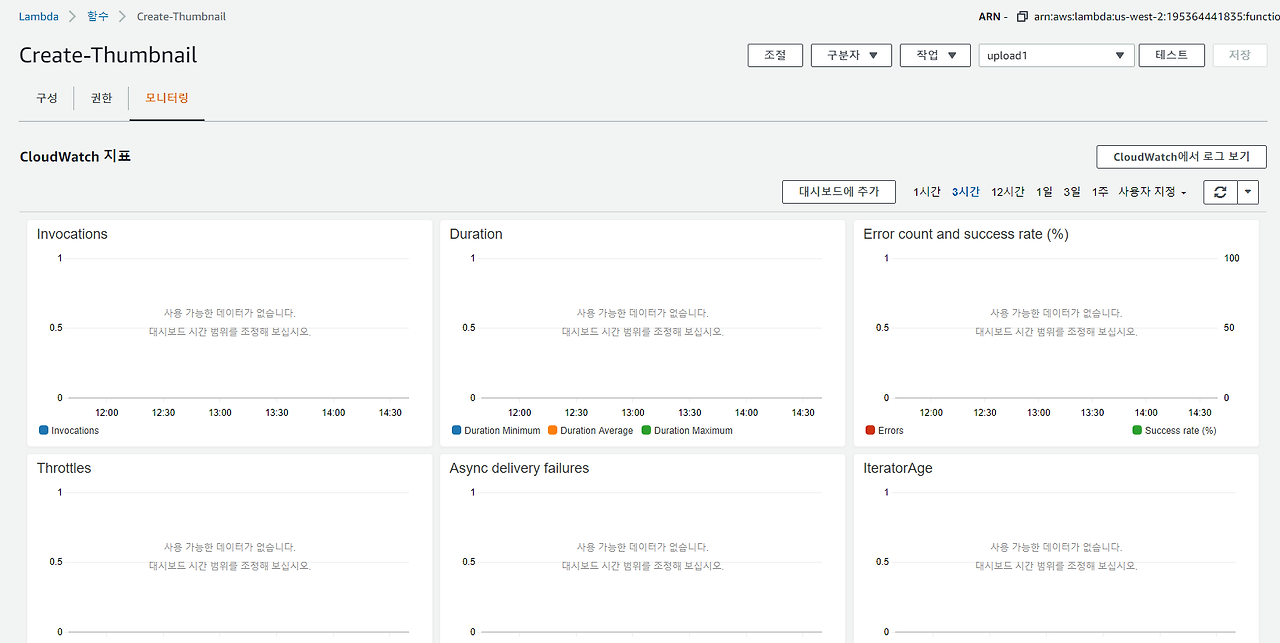Viewport: 1280px width, 643px height.
Task: Click the CloudWatch 지표 heading
Action: pyautogui.click(x=75, y=157)
